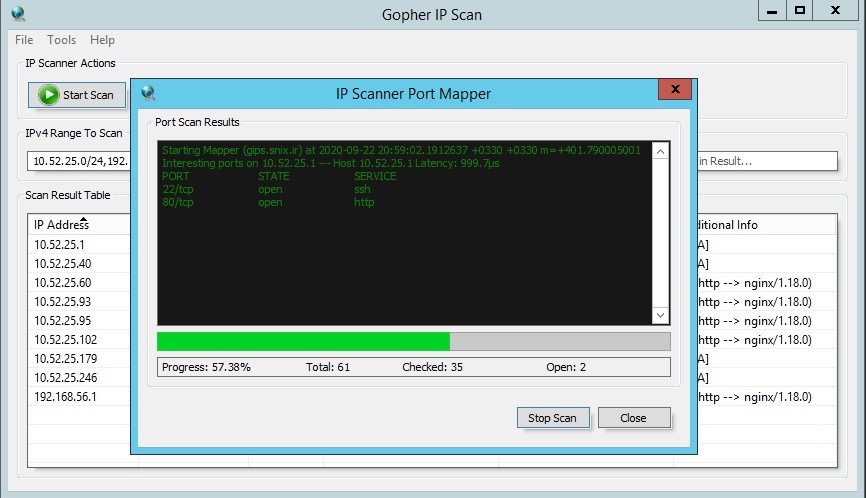Click the port scan progress bar
Screen dimensions: 866x498
[414, 341]
